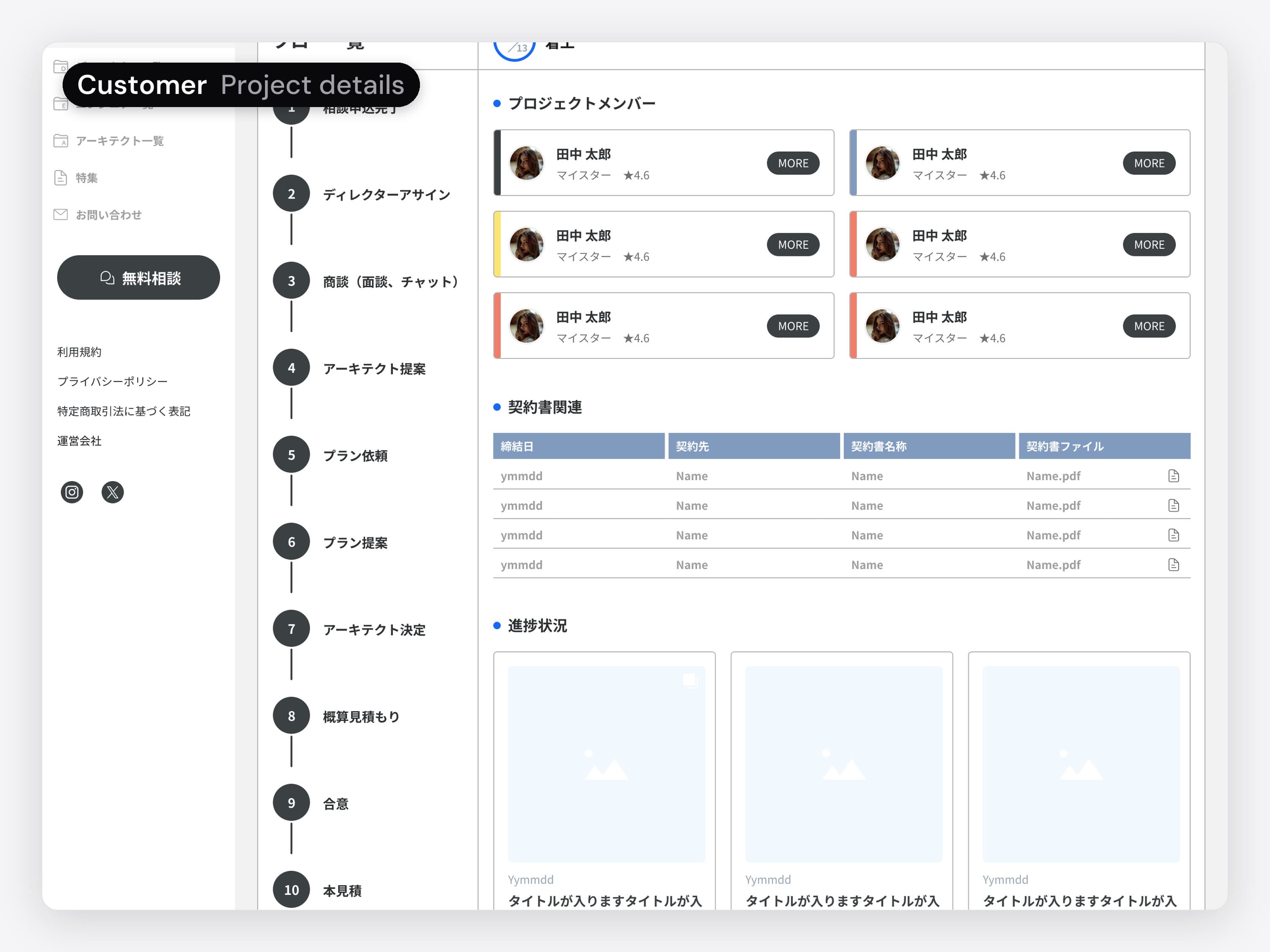Click Name.pdf in first contract row

pyautogui.click(x=1053, y=476)
